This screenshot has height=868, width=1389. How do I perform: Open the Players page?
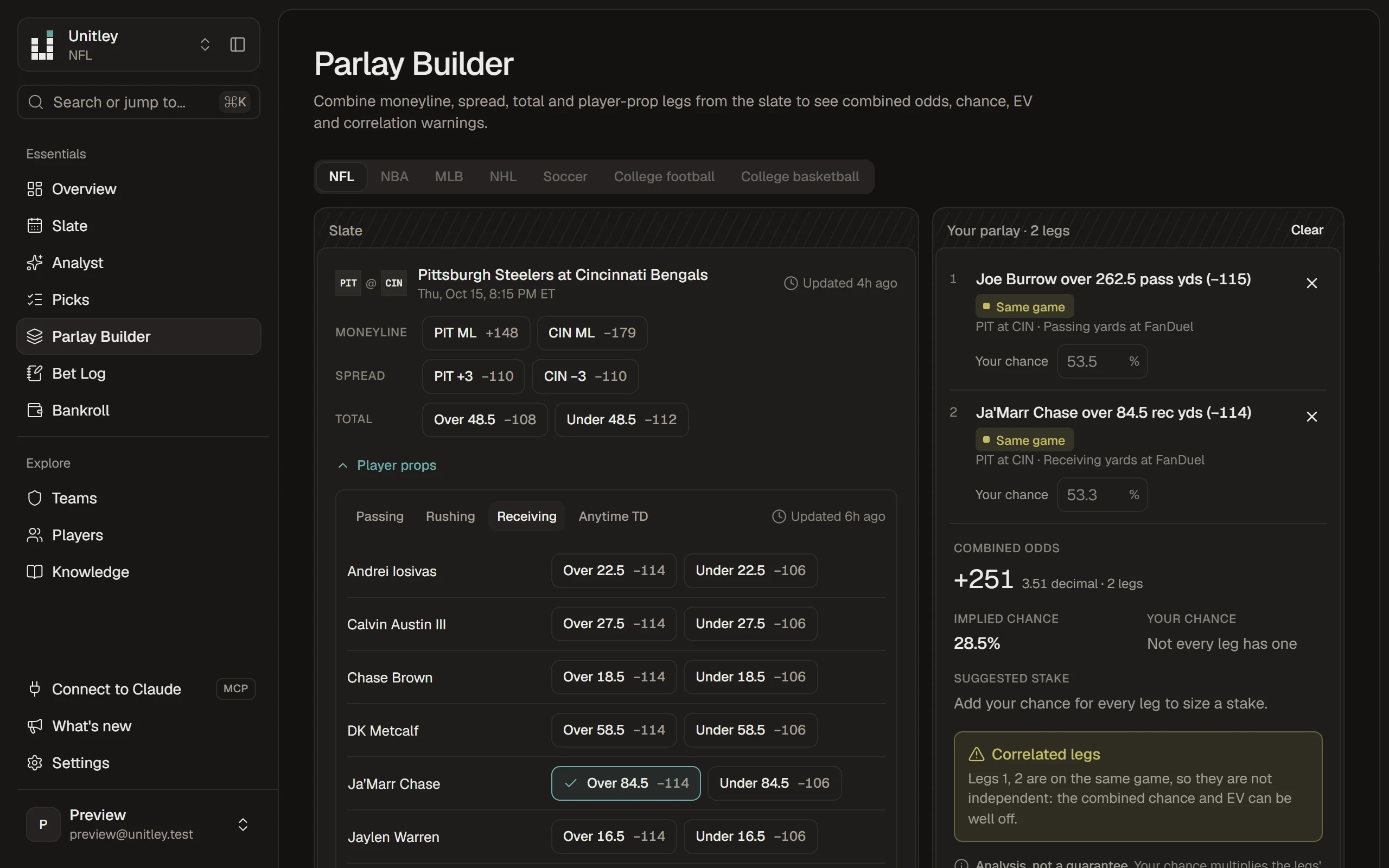pyautogui.click(x=139, y=535)
